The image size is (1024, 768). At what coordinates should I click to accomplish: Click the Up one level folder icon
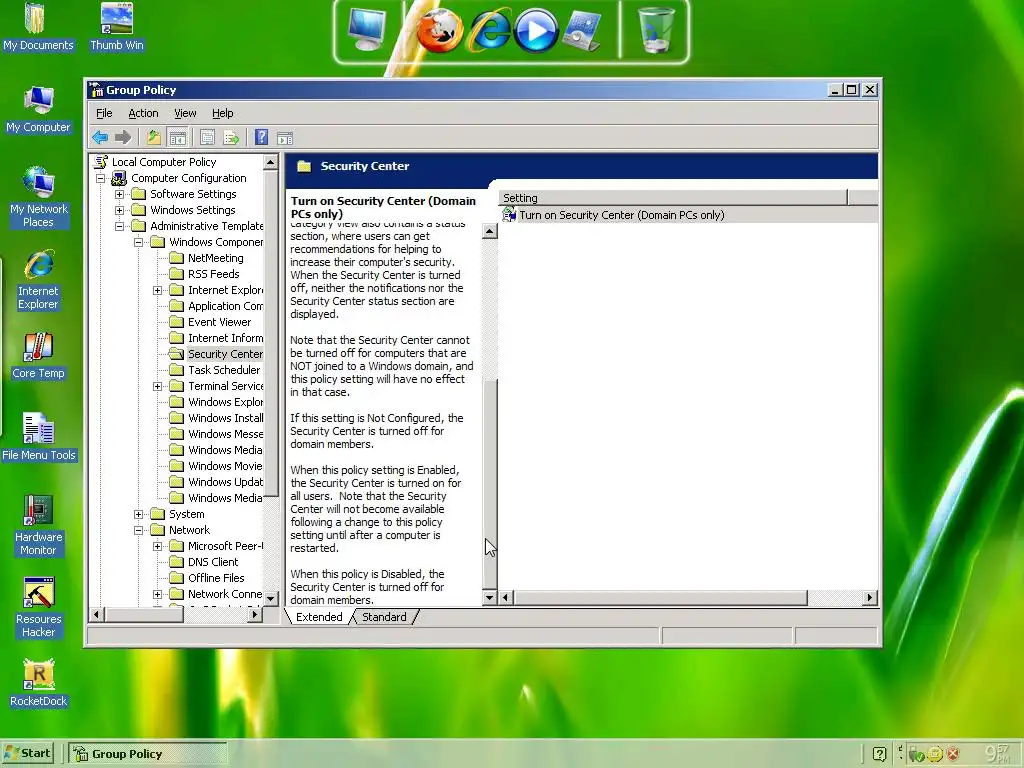[x=153, y=137]
